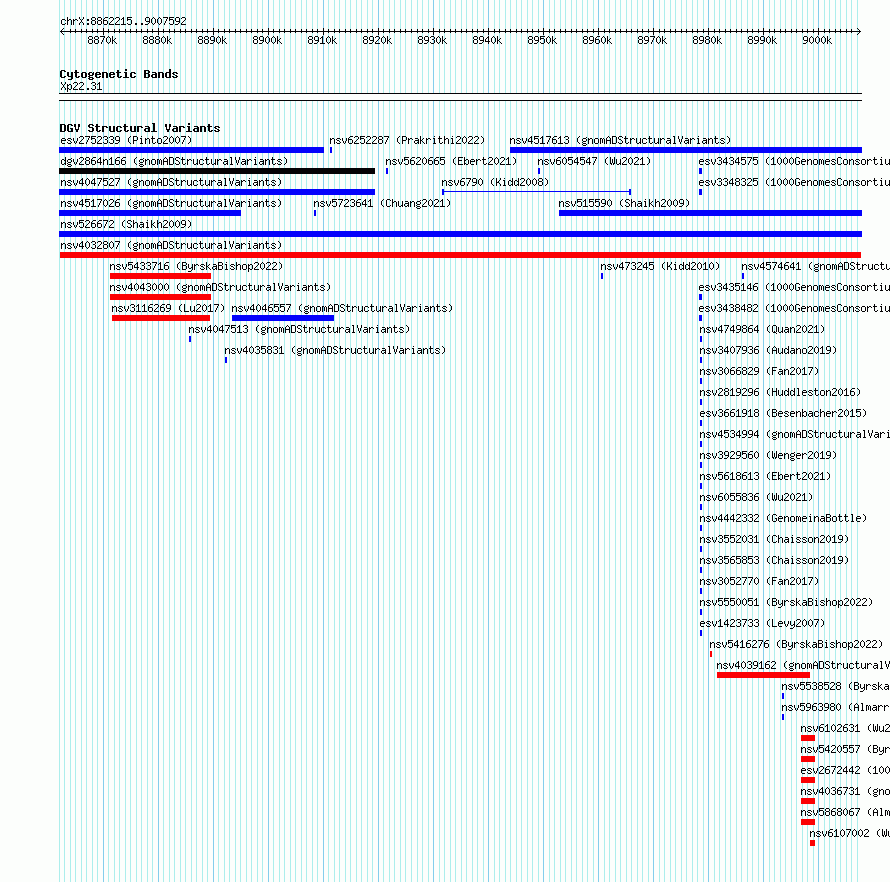Click the blue nsv515590 variant bar
Screen dimensions: 890x882
point(710,213)
